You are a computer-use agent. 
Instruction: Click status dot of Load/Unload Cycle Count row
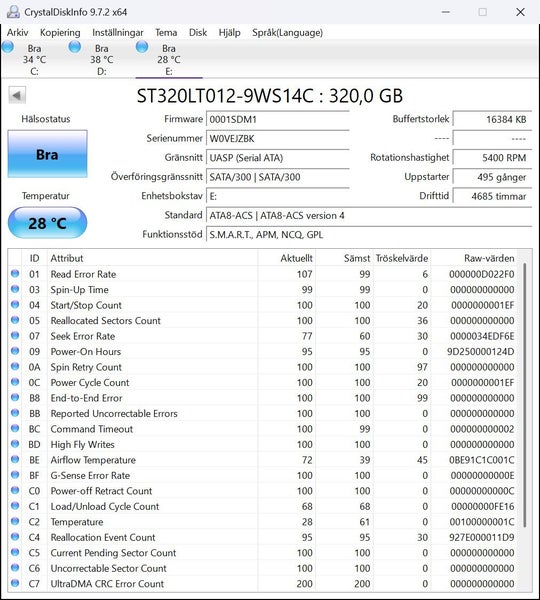15,506
